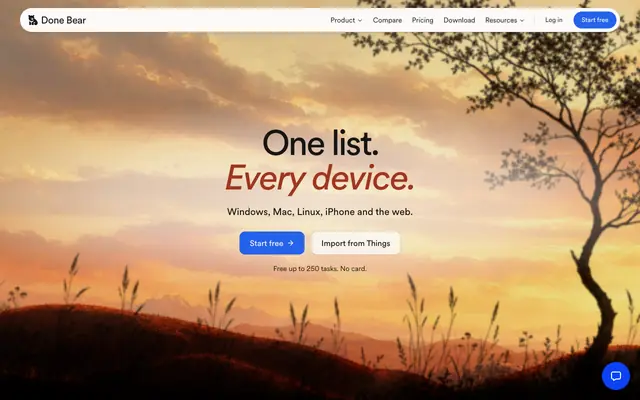Click the 'One list.' headline
Screen dimensions: 640x400
(x=320, y=143)
